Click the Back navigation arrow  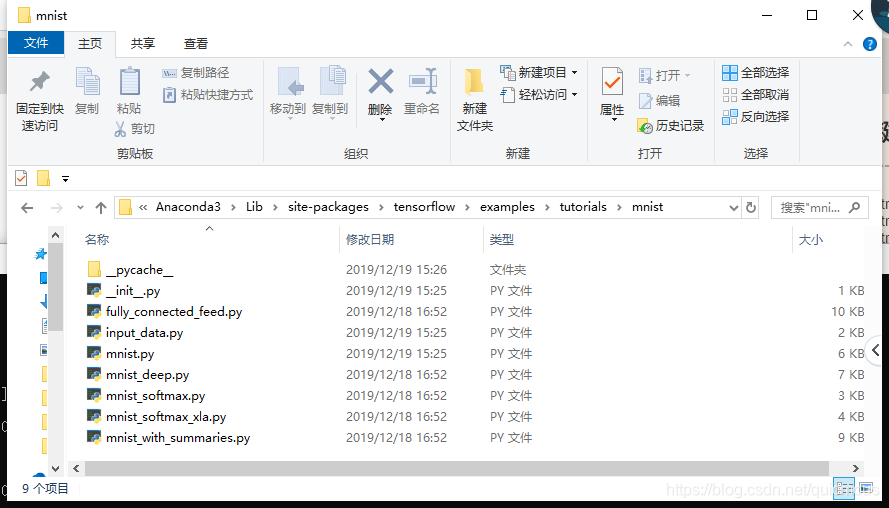tap(27, 208)
